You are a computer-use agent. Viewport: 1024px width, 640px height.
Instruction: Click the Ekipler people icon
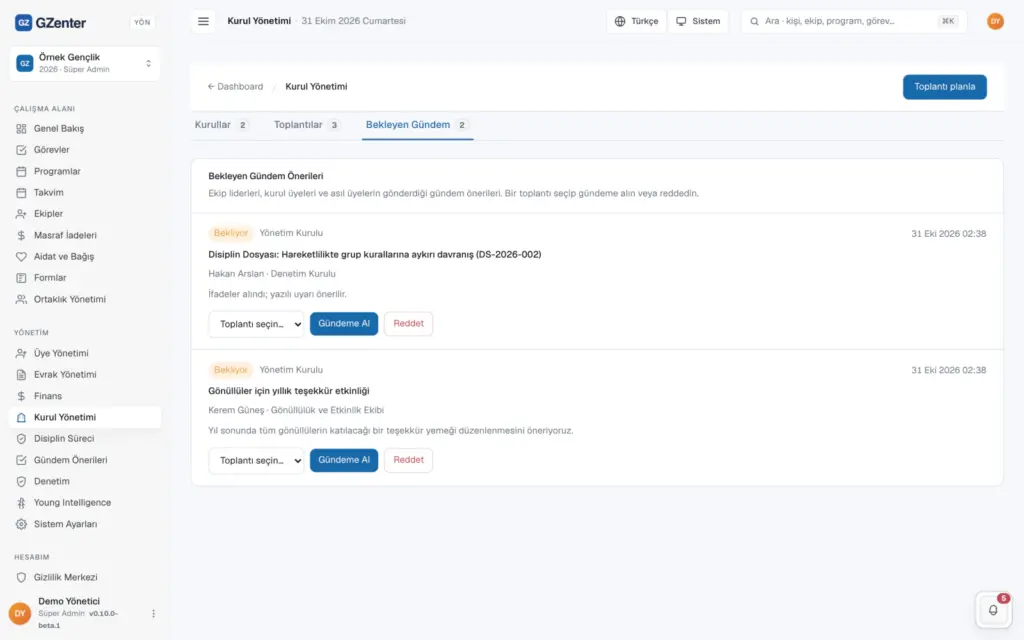pyautogui.click(x=21, y=214)
